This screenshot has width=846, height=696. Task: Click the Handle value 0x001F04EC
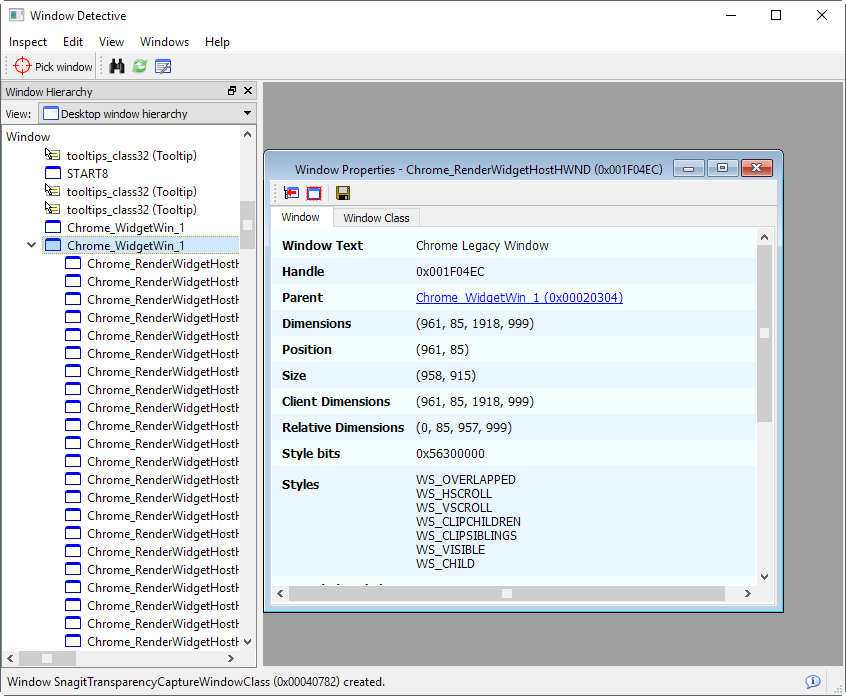[450, 271]
